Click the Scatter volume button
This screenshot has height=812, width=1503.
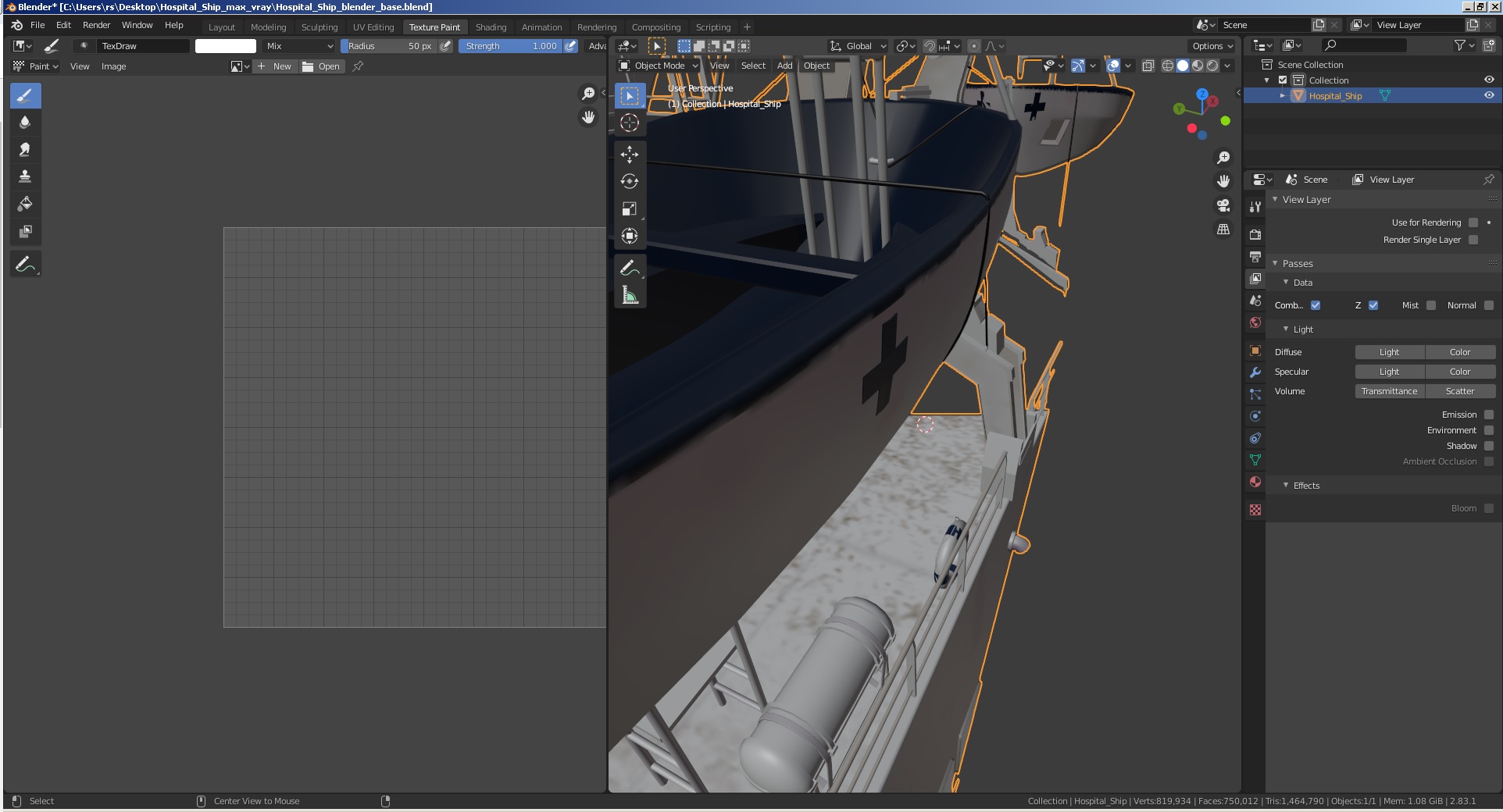pos(1460,391)
